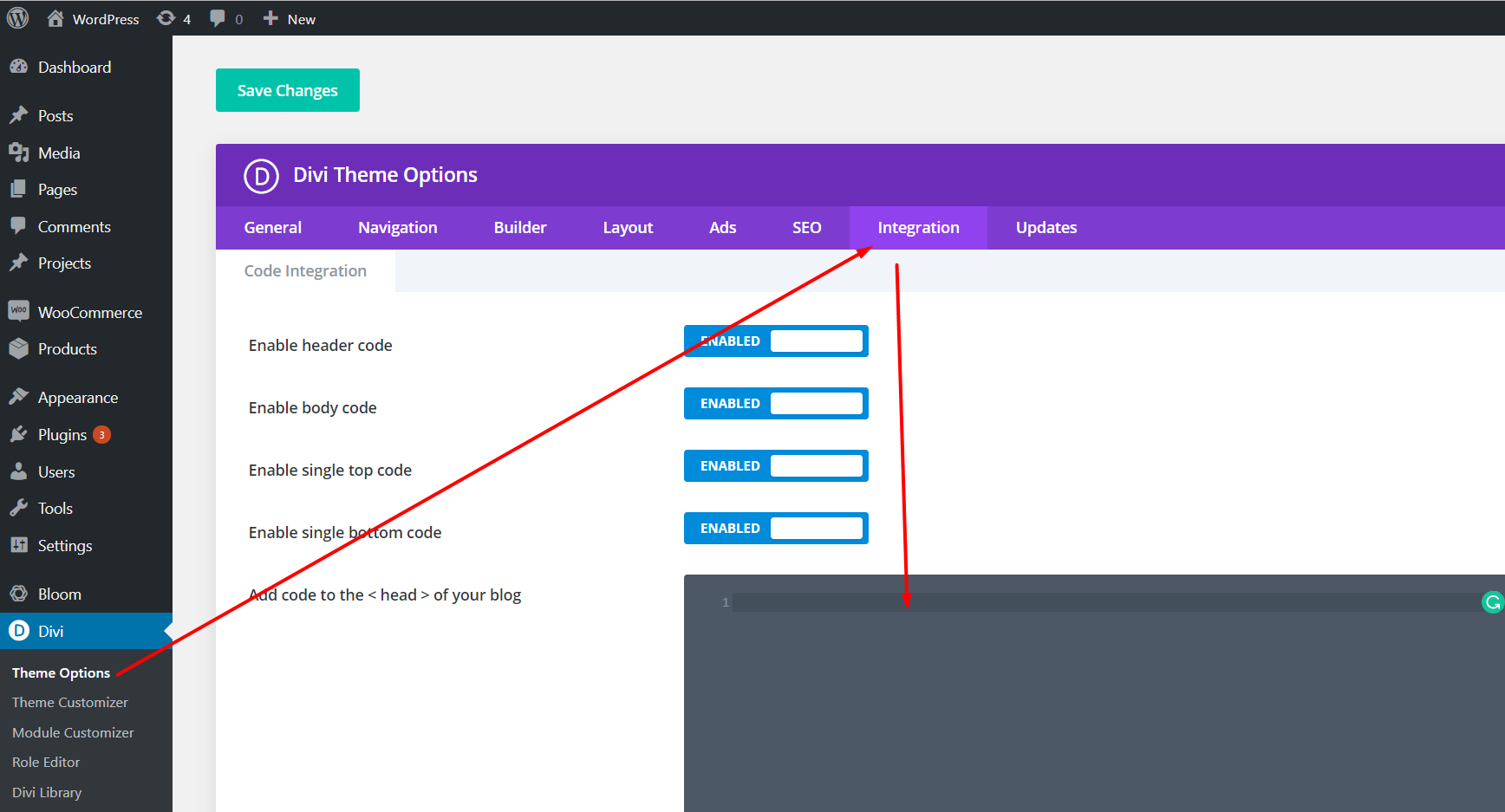Open the Settings menu item
This screenshot has width=1505, height=812.
86,546
